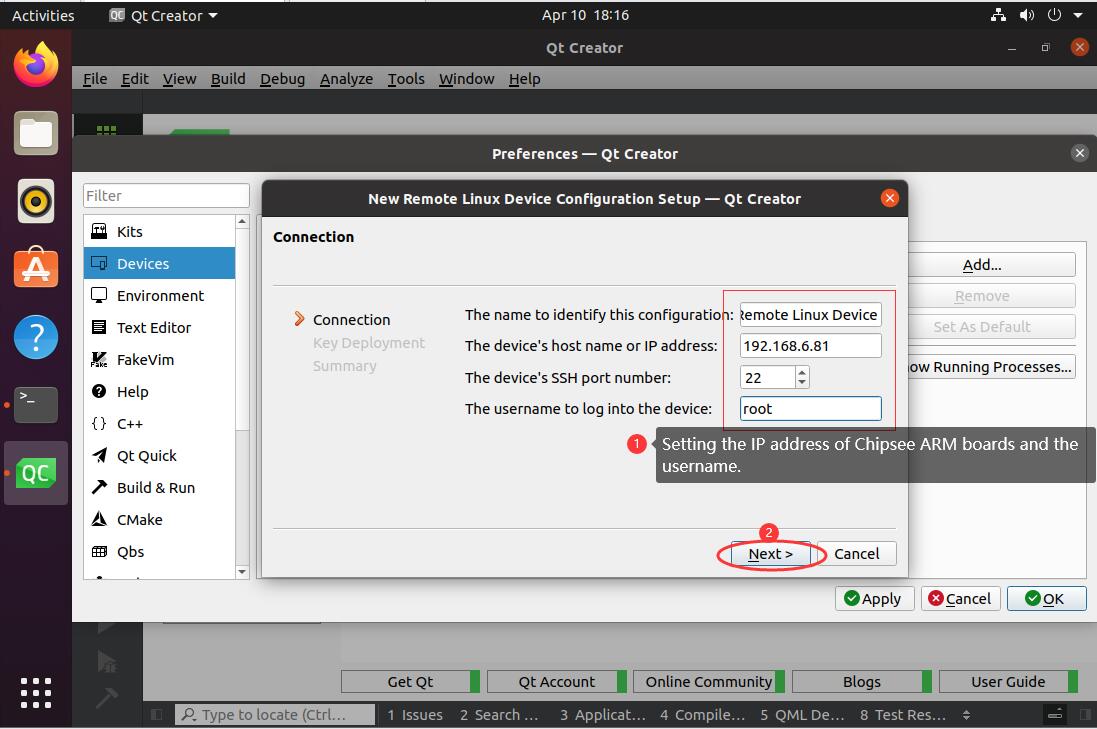Image resolution: width=1097 pixels, height=729 pixels.
Task: Click the up arrow of the categories scrollbar
Action: (242, 221)
